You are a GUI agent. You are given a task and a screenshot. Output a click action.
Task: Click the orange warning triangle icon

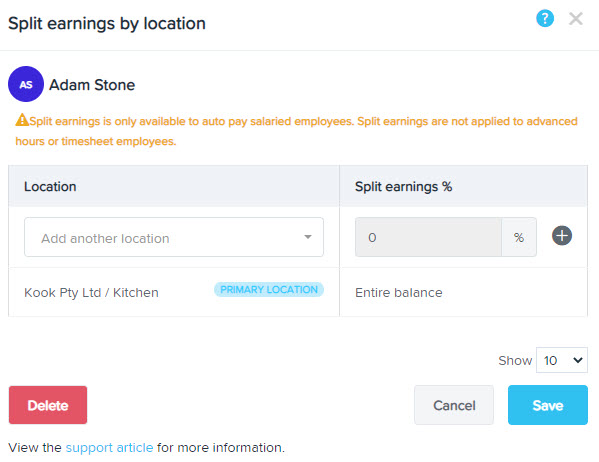coord(22,120)
